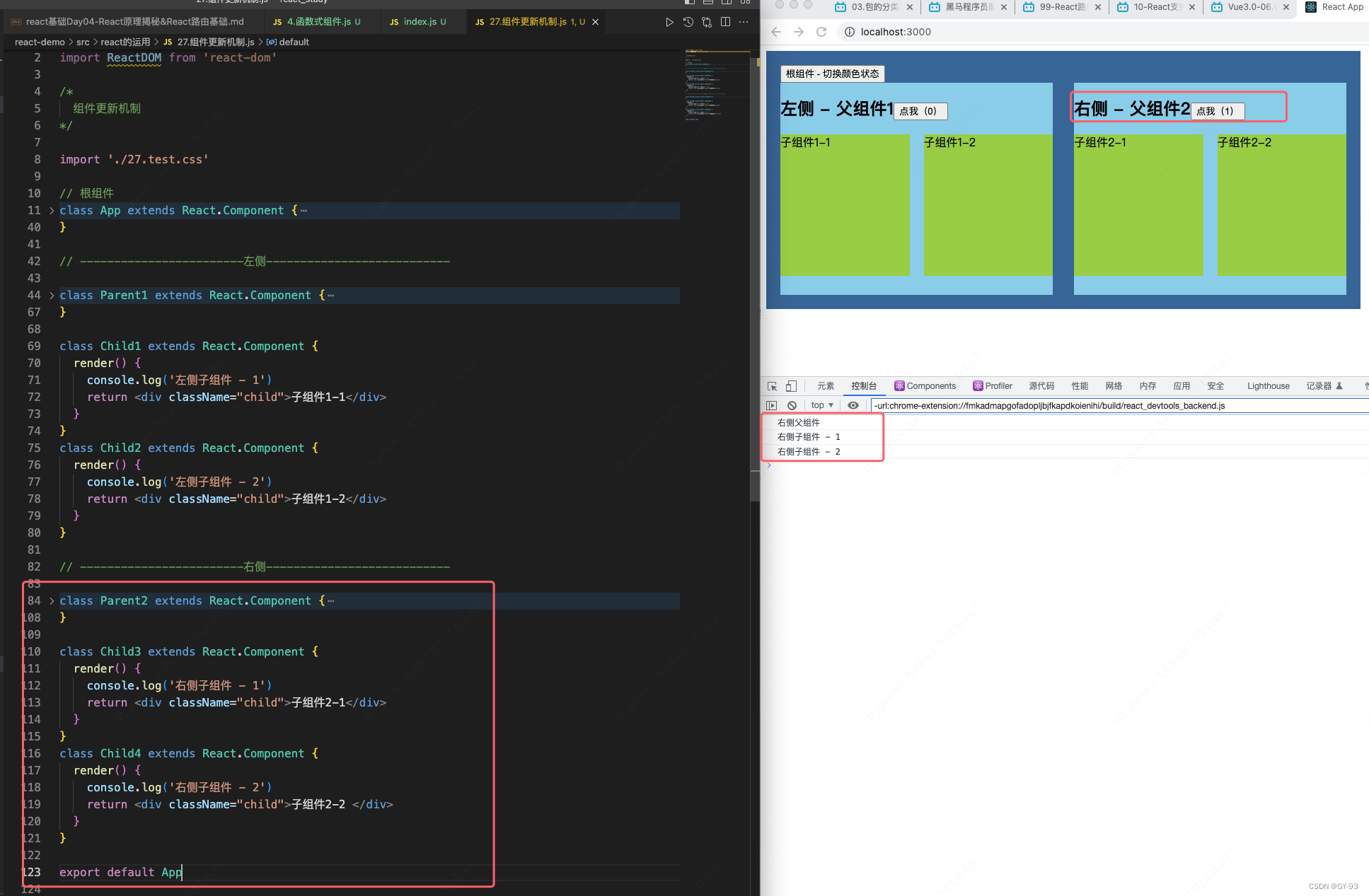This screenshot has height=896, width=1369.
Task: Go back in the browser
Action: point(776,32)
